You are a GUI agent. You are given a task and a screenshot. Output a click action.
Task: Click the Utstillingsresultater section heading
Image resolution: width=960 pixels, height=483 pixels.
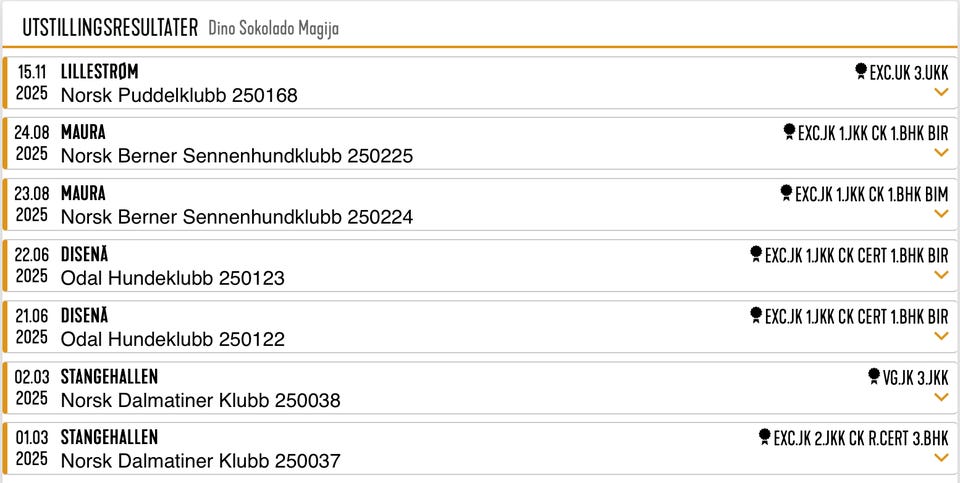(x=110, y=28)
